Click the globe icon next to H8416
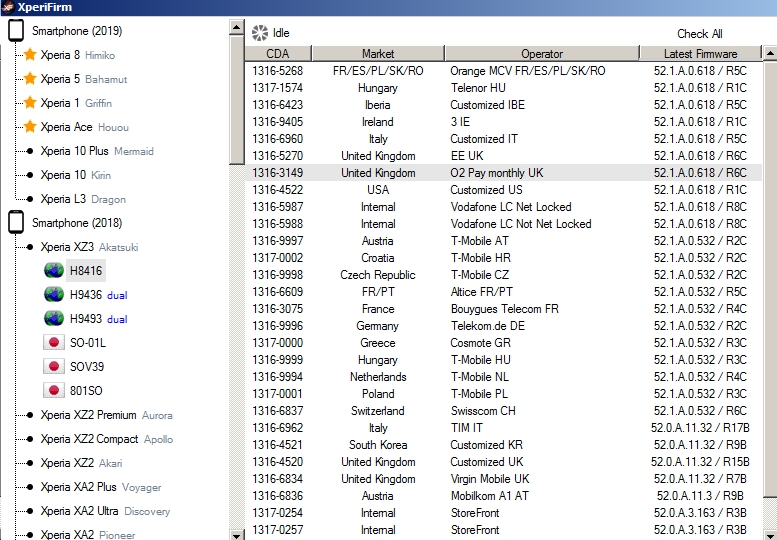Viewport: 777px width, 540px height. (54, 270)
